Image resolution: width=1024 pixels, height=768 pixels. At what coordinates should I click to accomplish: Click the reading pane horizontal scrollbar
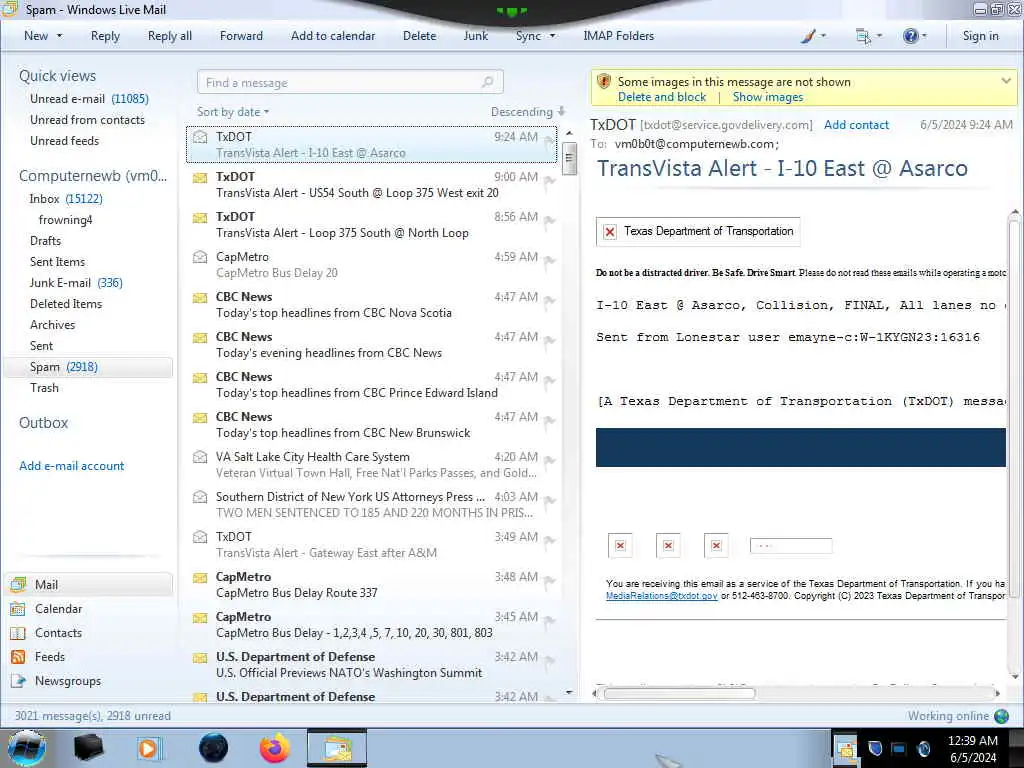[679, 694]
